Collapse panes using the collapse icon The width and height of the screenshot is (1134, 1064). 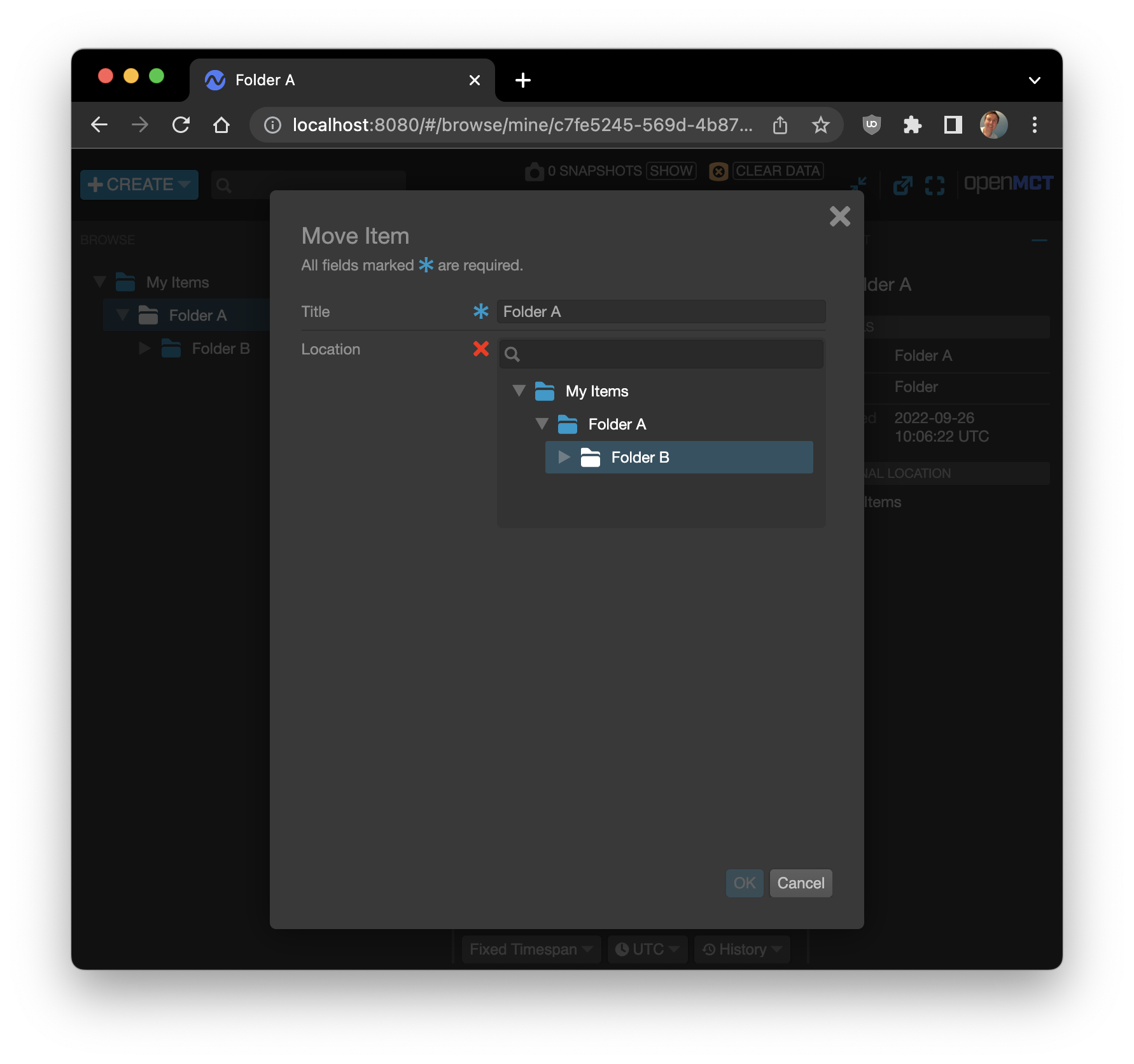[858, 184]
